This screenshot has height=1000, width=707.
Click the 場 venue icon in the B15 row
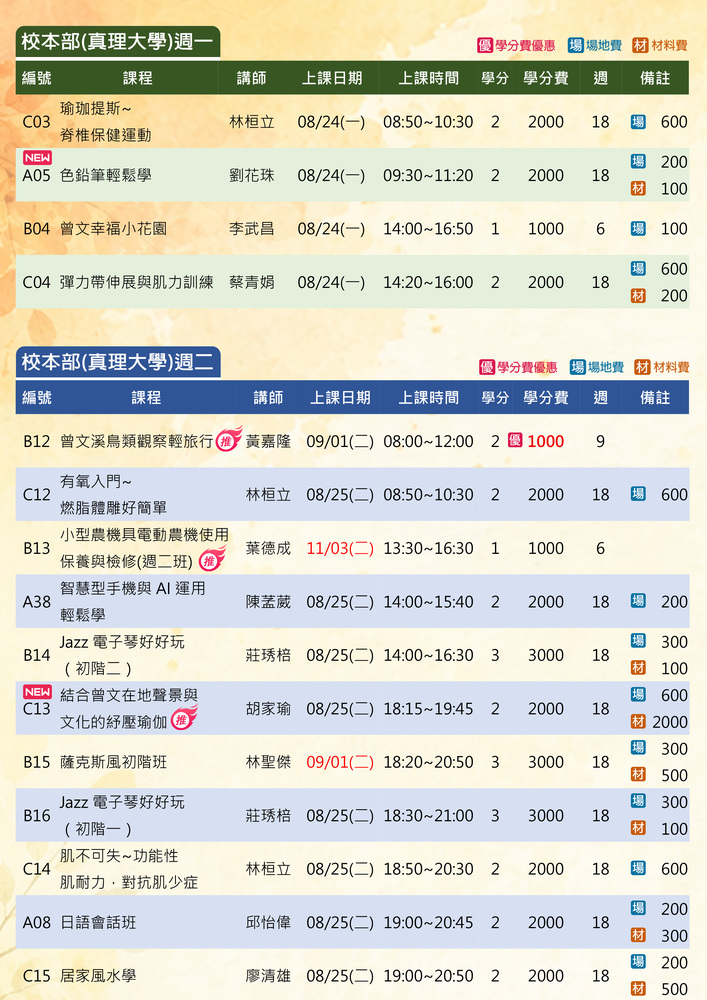point(638,747)
